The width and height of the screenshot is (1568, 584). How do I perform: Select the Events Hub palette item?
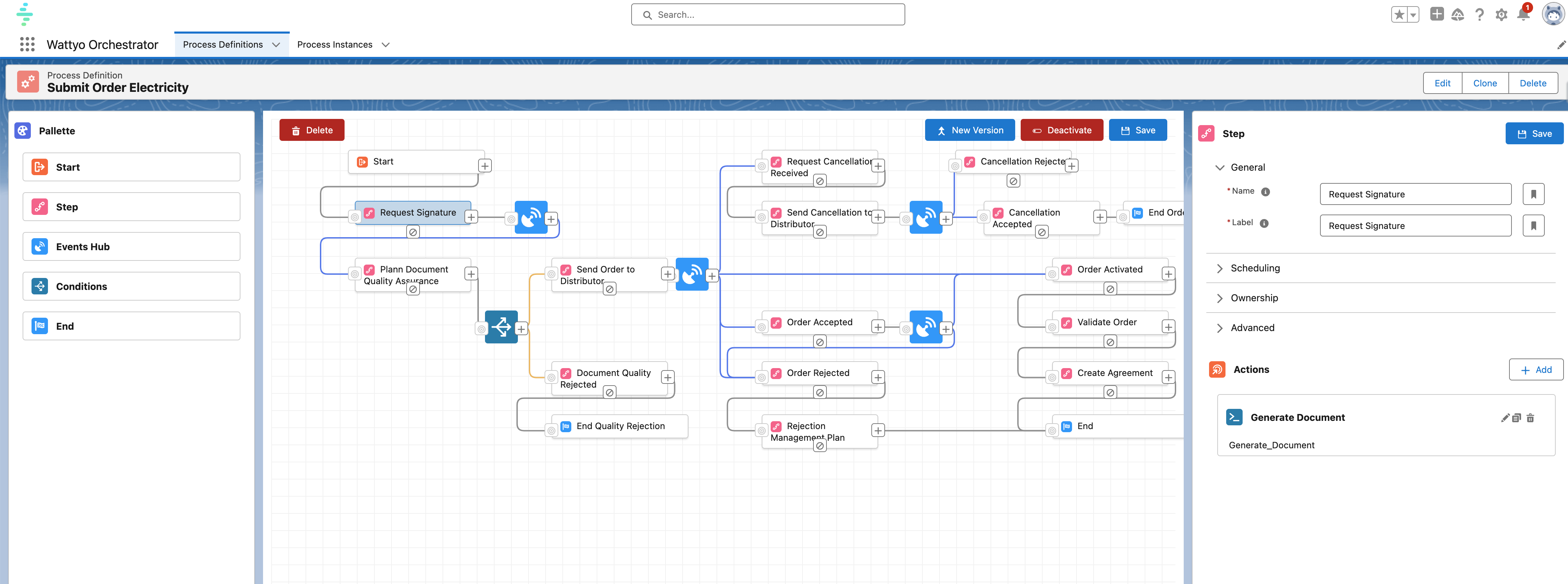tap(132, 247)
